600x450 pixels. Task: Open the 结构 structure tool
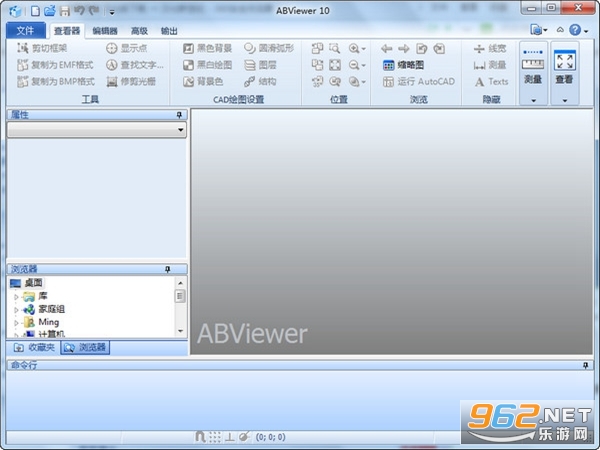[260, 82]
